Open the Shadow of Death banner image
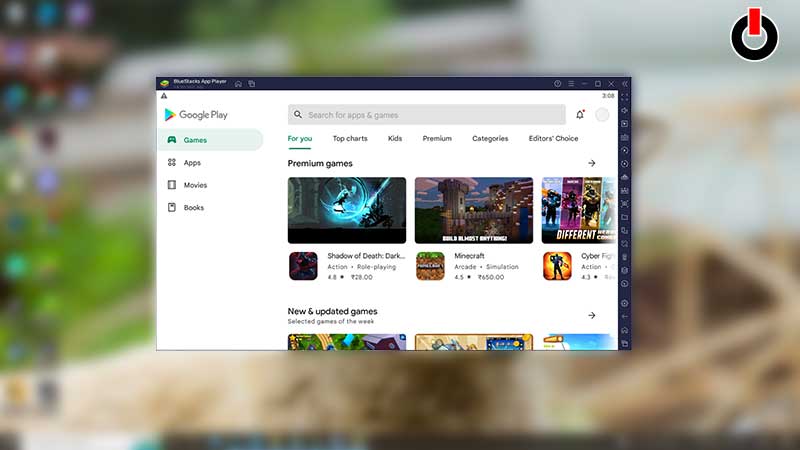Image resolution: width=800 pixels, height=450 pixels. click(x=347, y=210)
